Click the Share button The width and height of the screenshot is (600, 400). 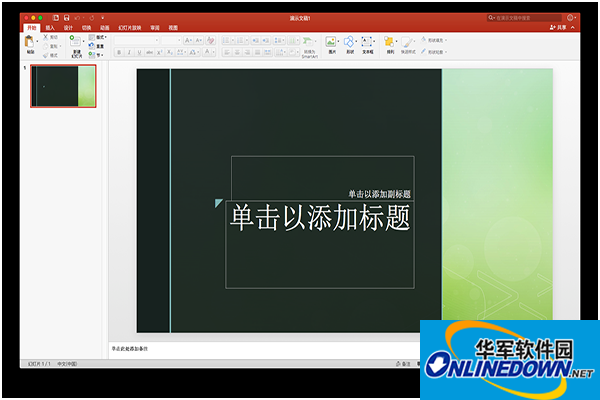click(x=558, y=28)
